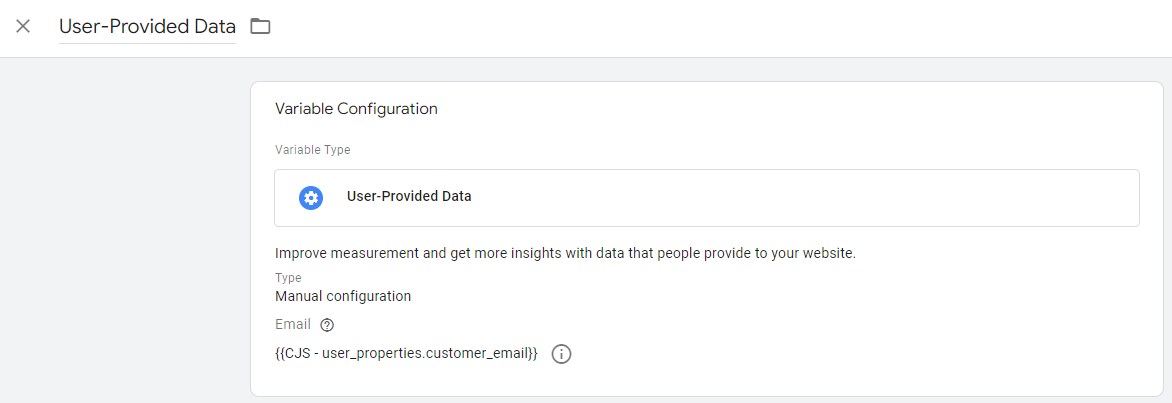Click empty space inside the variable type box
Screen dimensions: 1172x403
[x=800, y=197]
